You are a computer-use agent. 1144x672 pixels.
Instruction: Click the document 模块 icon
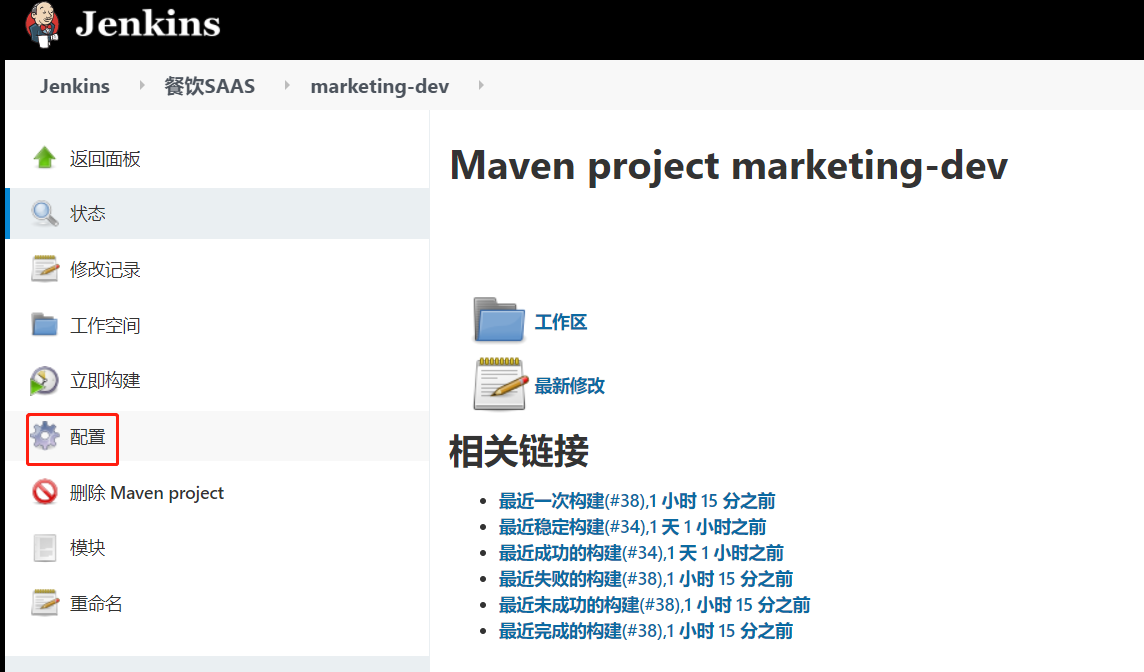[x=45, y=547]
